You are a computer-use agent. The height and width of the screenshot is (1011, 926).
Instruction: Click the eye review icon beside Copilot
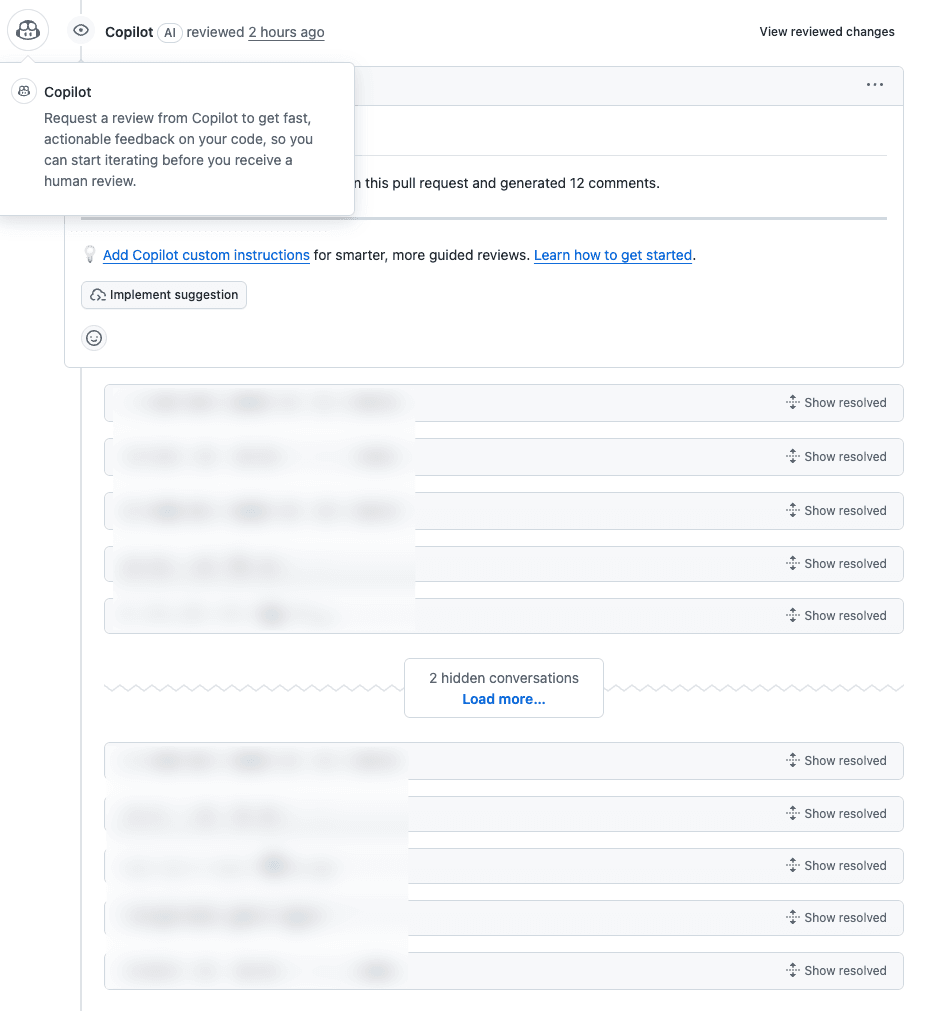pyautogui.click(x=81, y=31)
